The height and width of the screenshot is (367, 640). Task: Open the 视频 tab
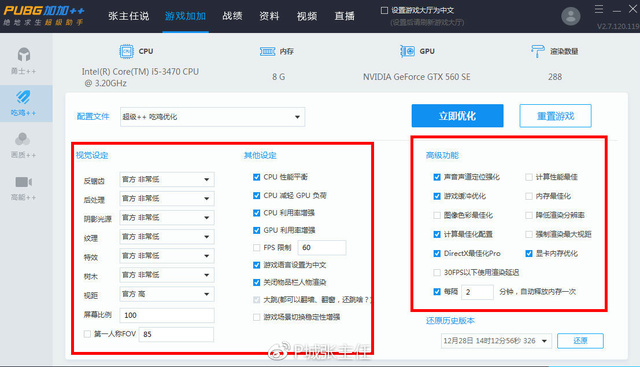pos(307,16)
